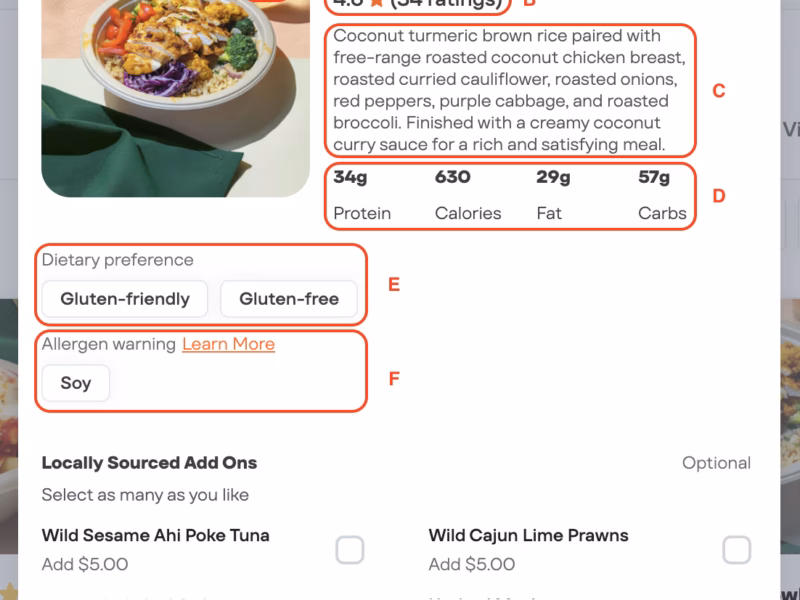Select the Gluten-free dietary chip
Screen dimensions: 800x600
(289, 299)
